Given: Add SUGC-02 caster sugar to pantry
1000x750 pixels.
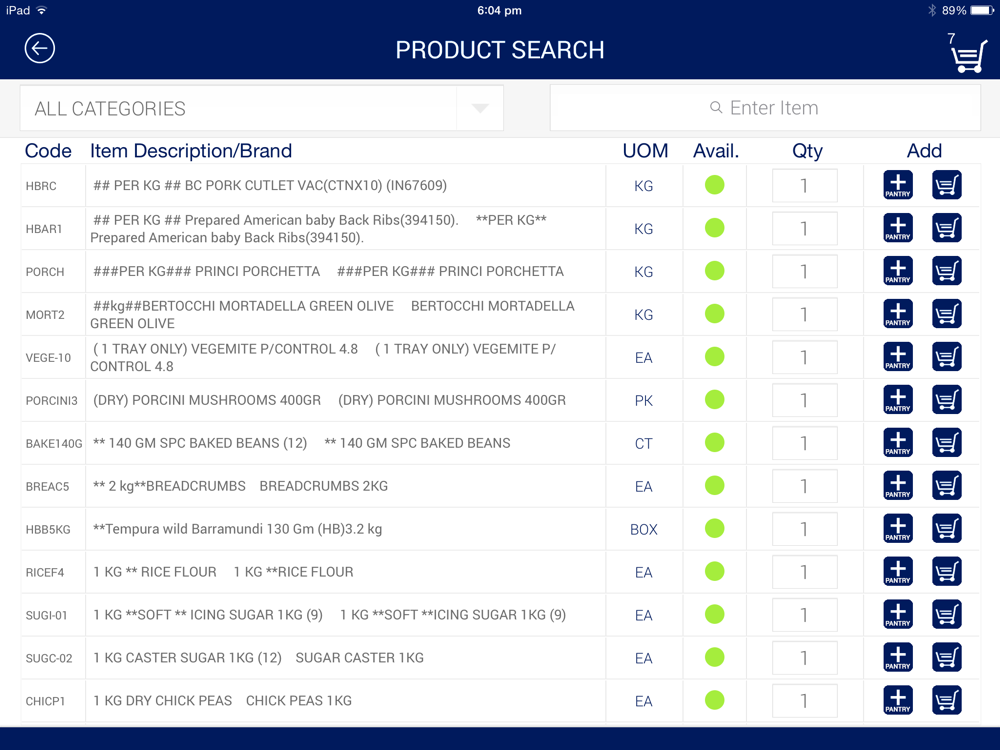Looking at the screenshot, I should [x=898, y=658].
